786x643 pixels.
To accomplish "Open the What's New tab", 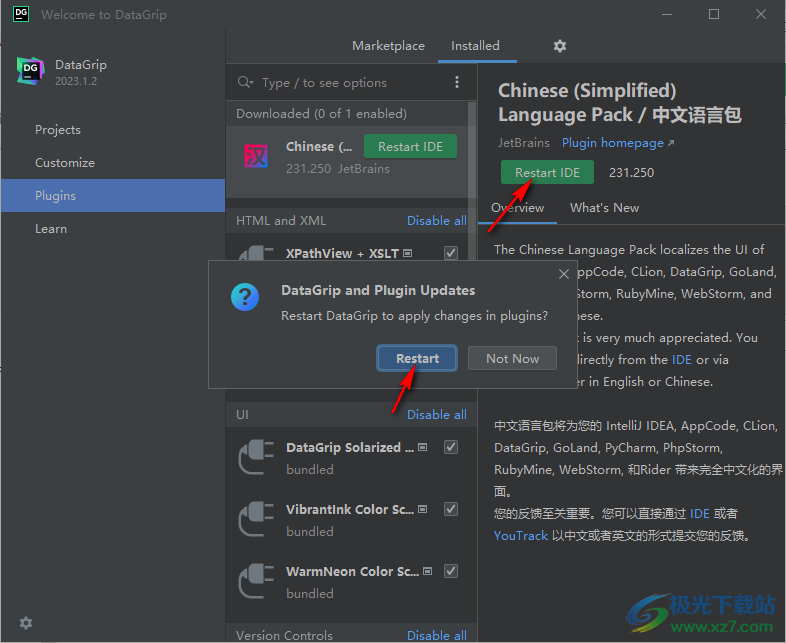I will tap(605, 208).
